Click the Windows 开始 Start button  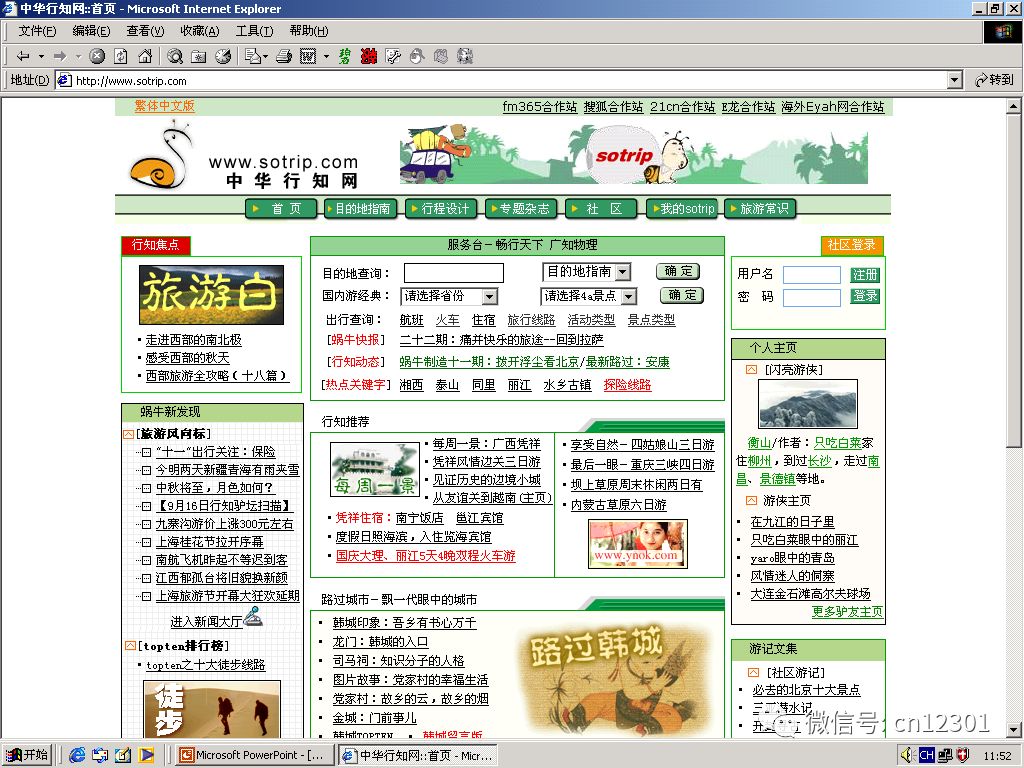coord(27,755)
